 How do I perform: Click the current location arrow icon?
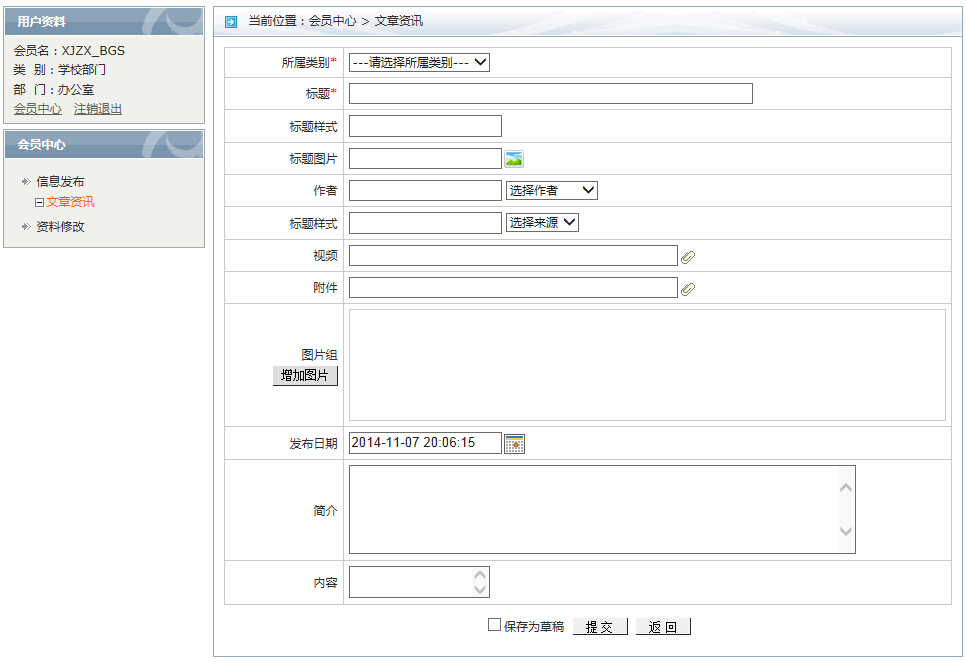coord(231,21)
